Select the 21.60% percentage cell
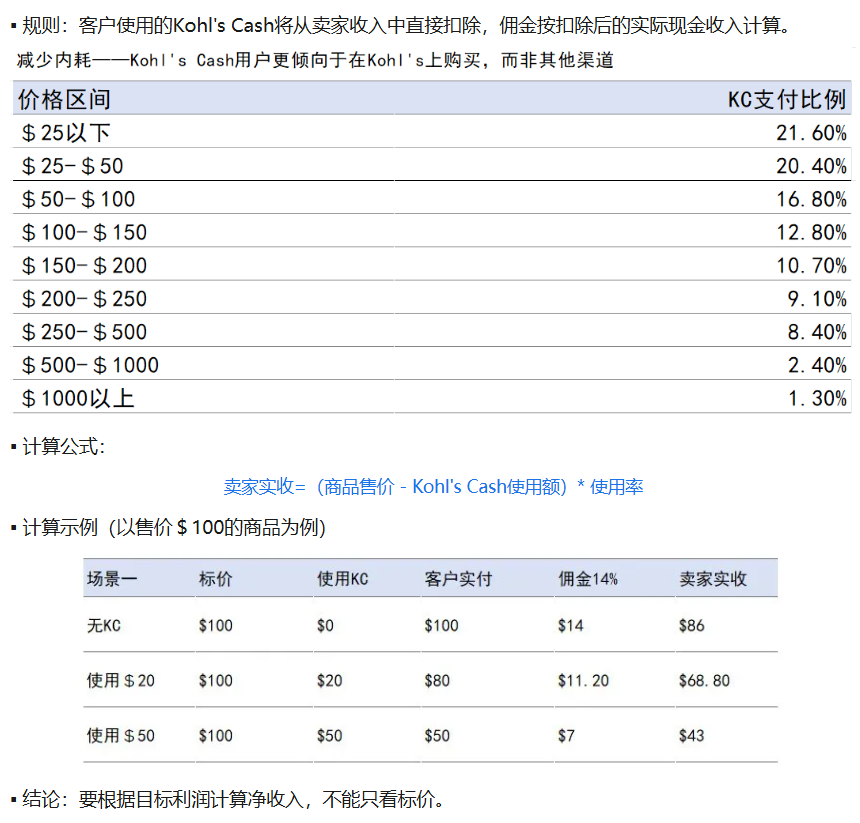 [811, 133]
